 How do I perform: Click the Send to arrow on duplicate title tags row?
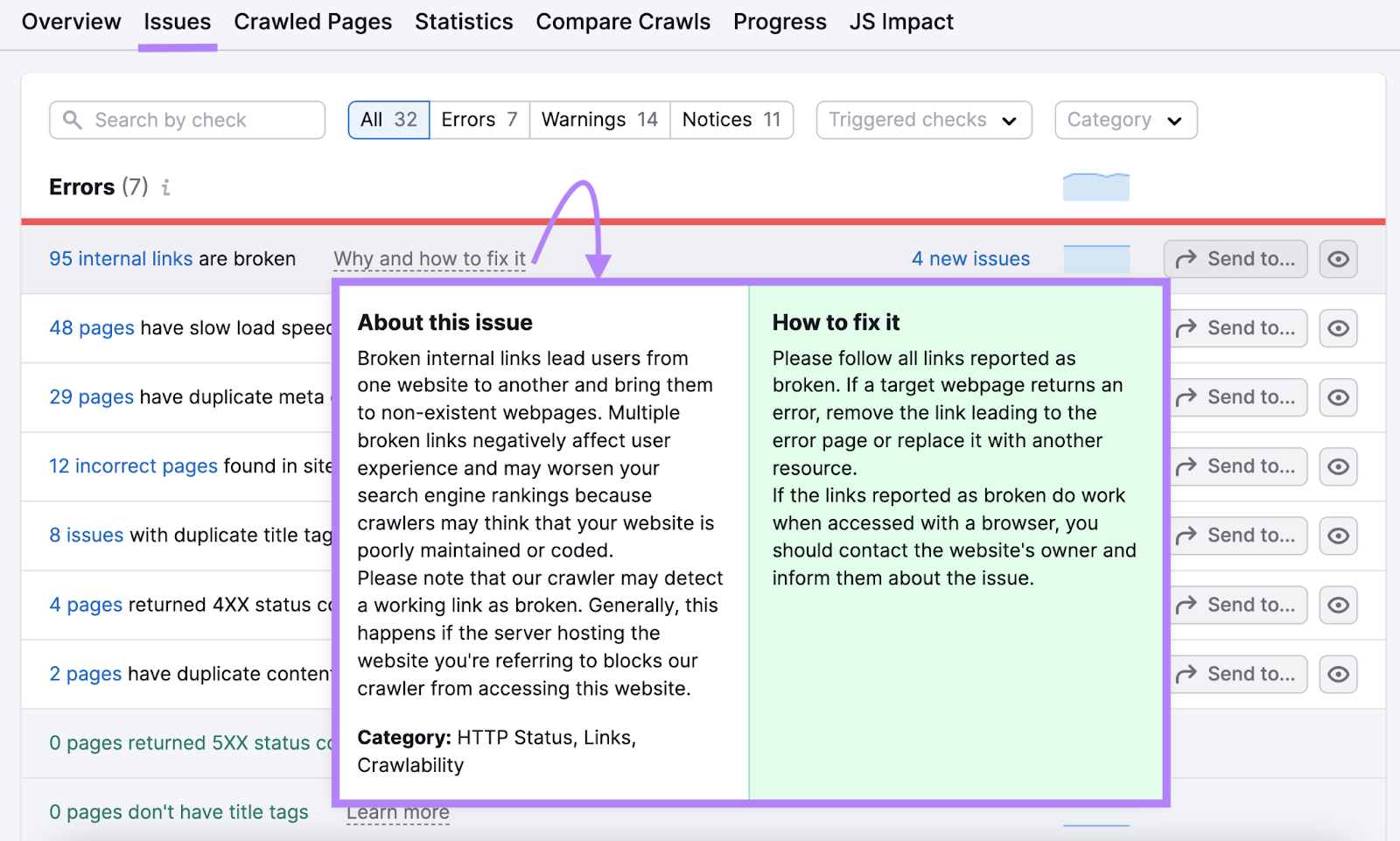pyautogui.click(x=1236, y=536)
